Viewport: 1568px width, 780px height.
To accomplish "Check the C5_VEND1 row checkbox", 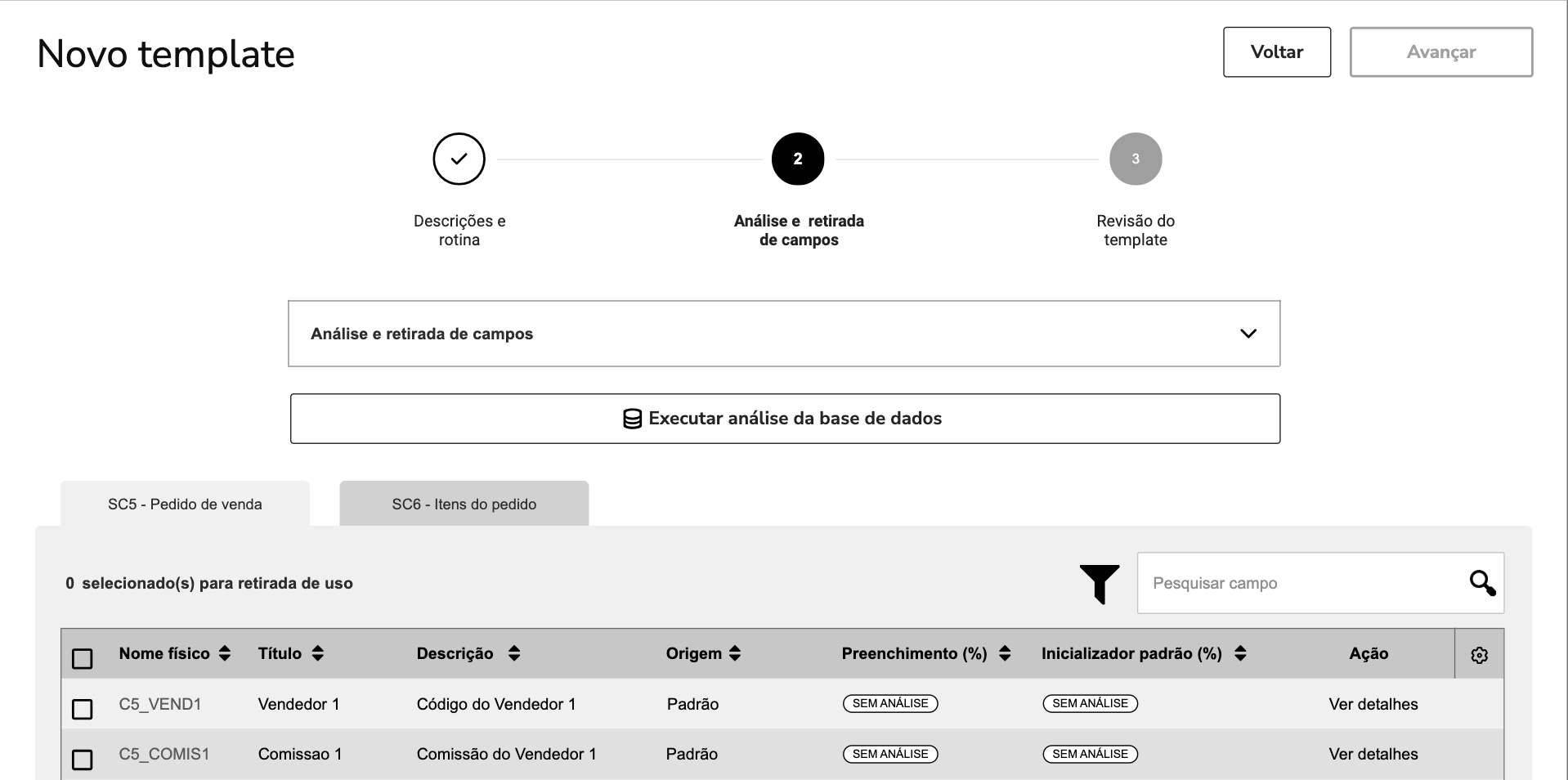I will coord(83,709).
